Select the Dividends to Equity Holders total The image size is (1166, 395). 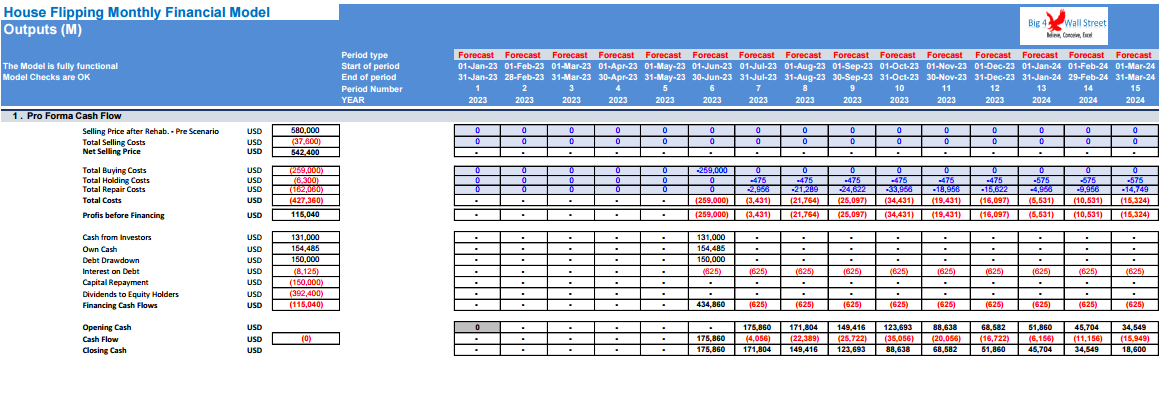pyautogui.click(x=306, y=294)
